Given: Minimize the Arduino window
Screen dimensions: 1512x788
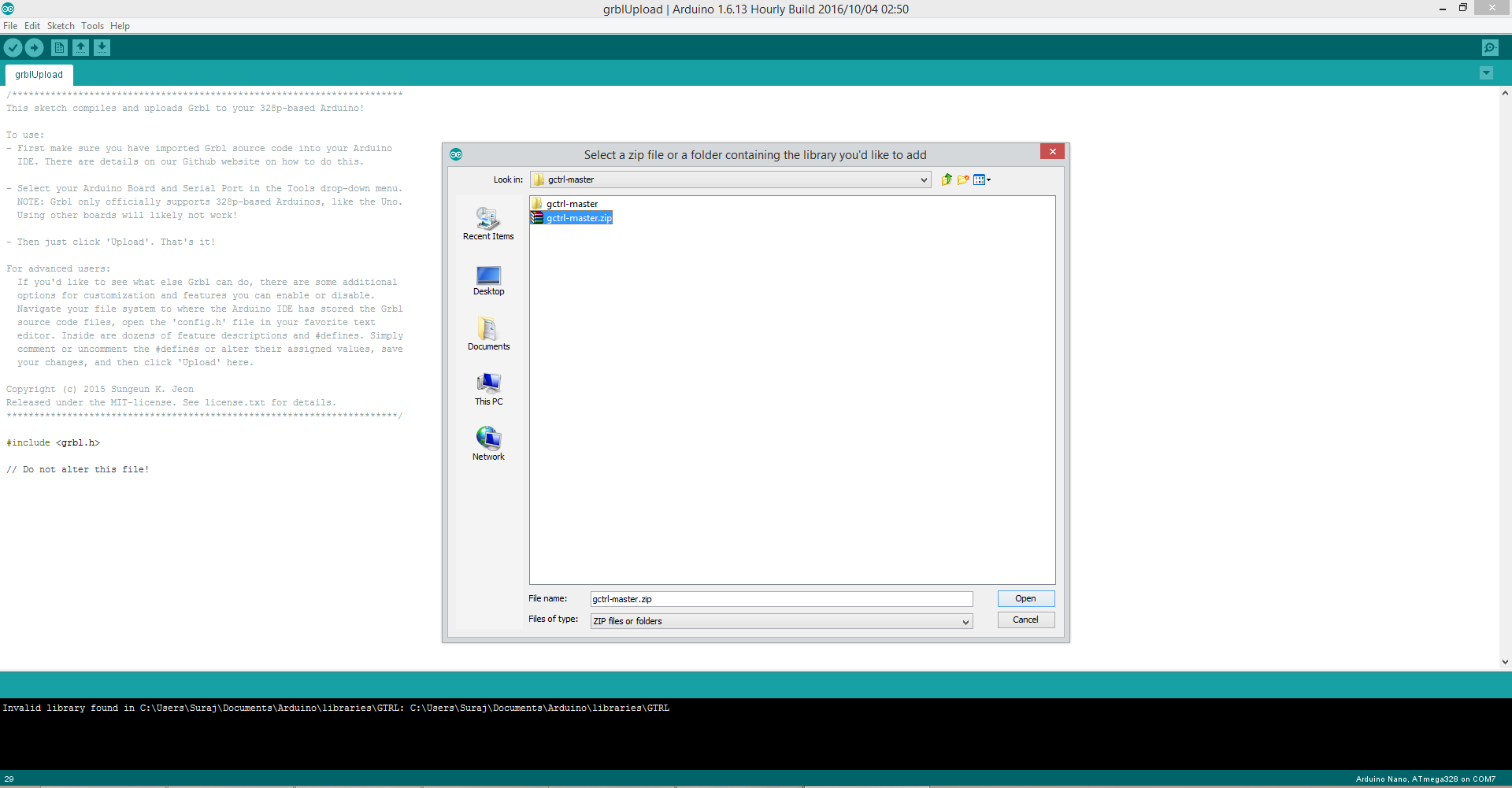Looking at the screenshot, I should point(1443,9).
